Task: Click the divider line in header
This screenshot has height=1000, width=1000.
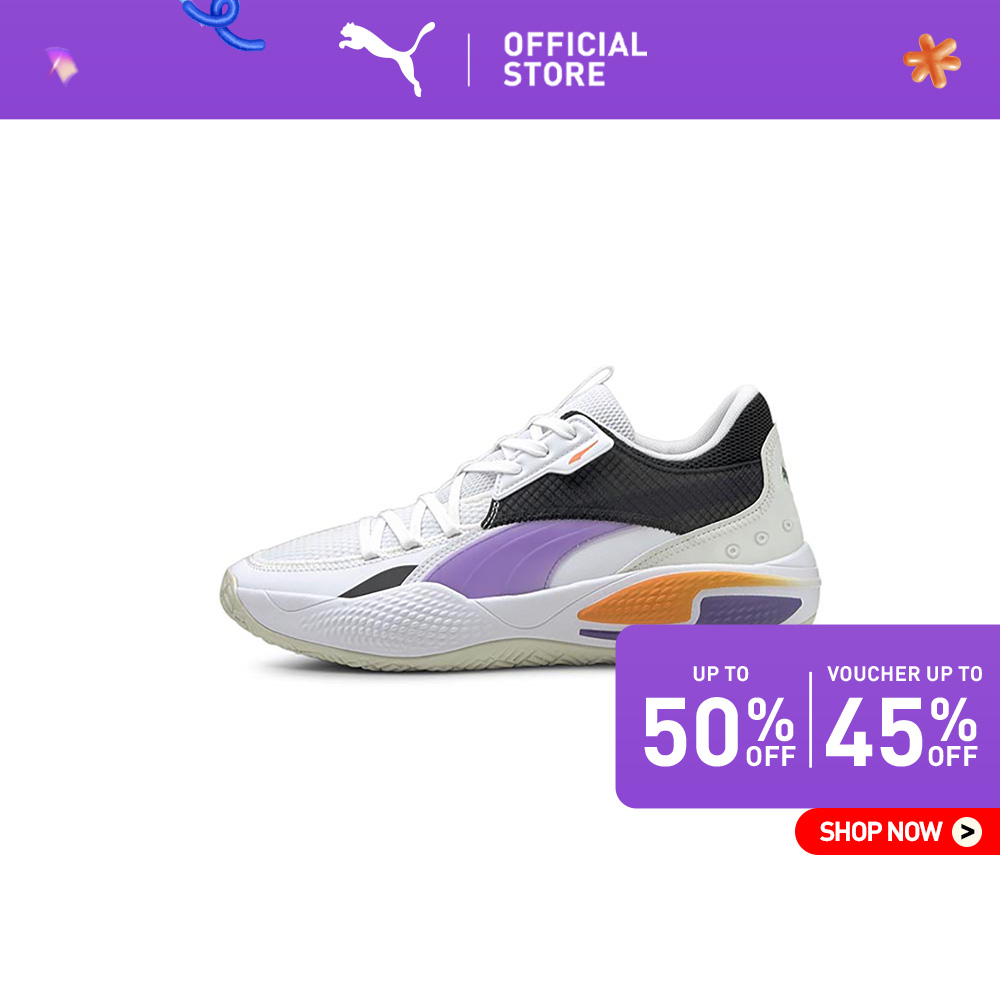Action: (x=469, y=60)
